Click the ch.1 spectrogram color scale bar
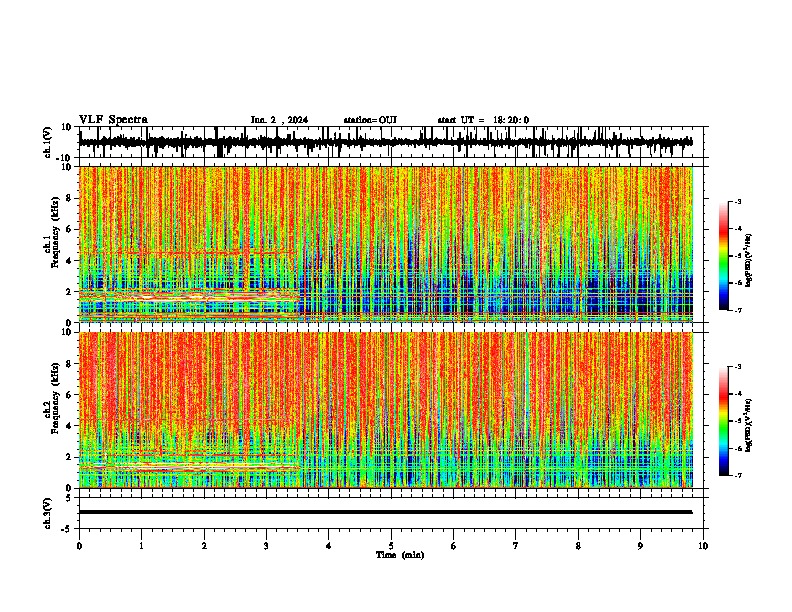The image size is (792, 612). pos(723,256)
